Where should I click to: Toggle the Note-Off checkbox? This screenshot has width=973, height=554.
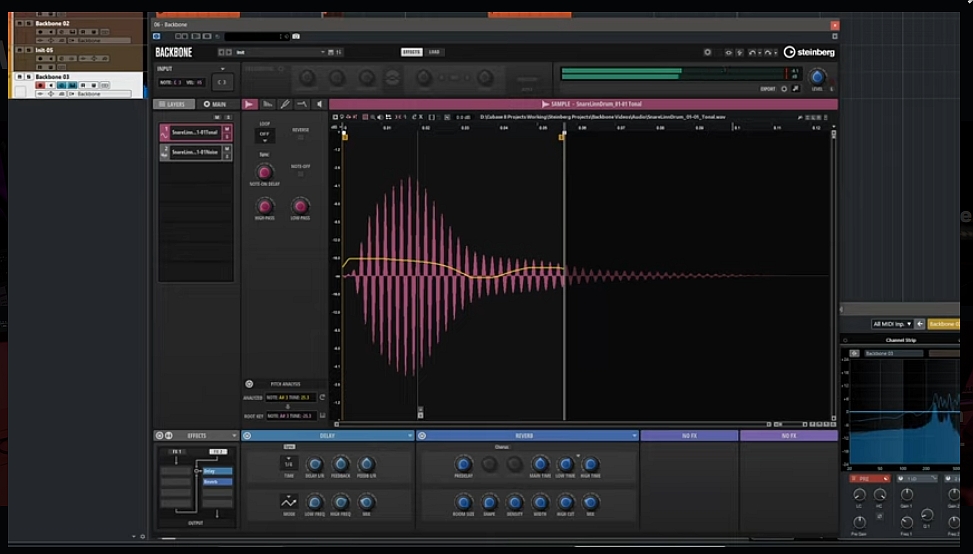(x=300, y=174)
